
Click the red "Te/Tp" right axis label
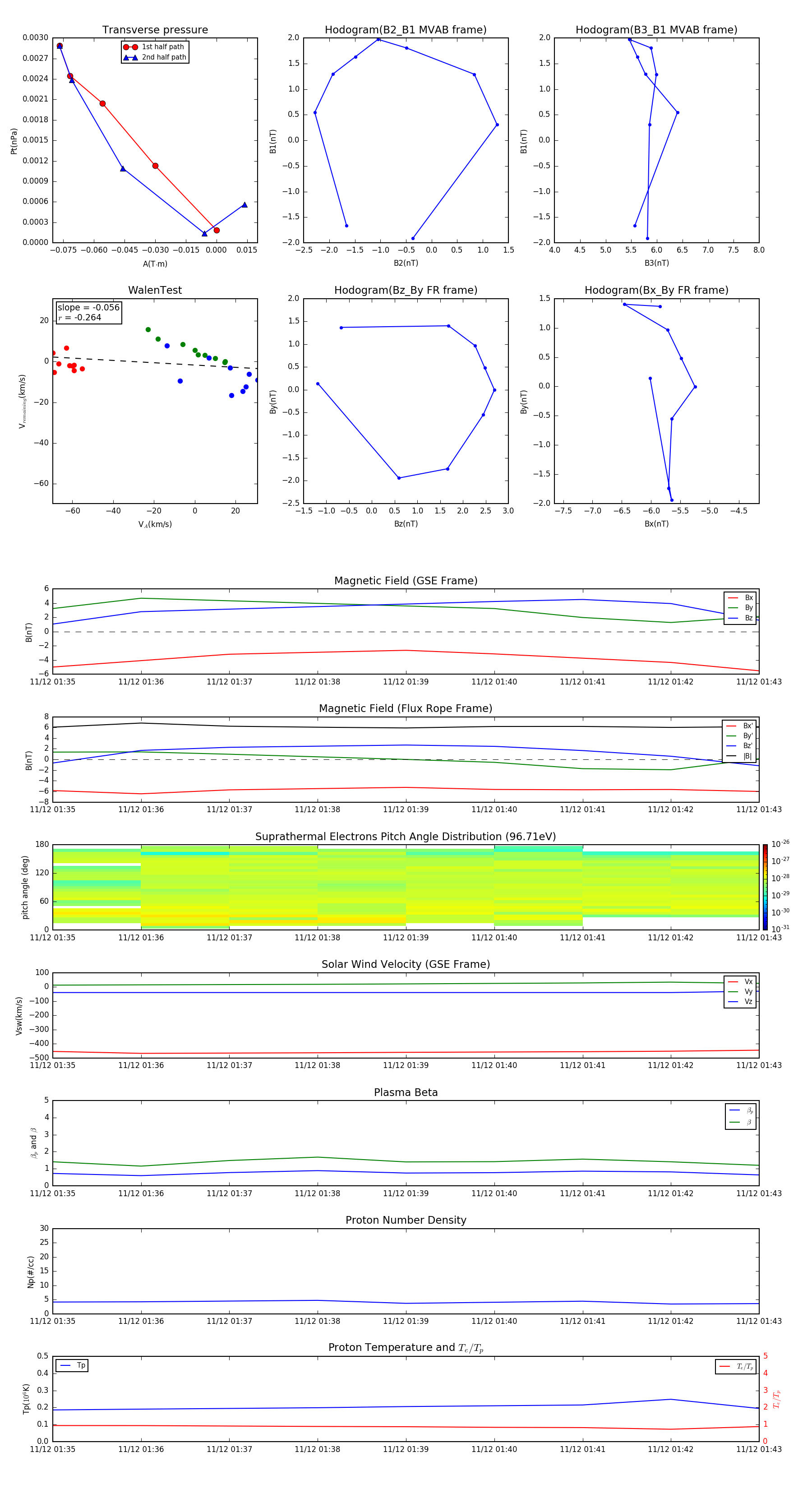pyautogui.click(x=777, y=1399)
